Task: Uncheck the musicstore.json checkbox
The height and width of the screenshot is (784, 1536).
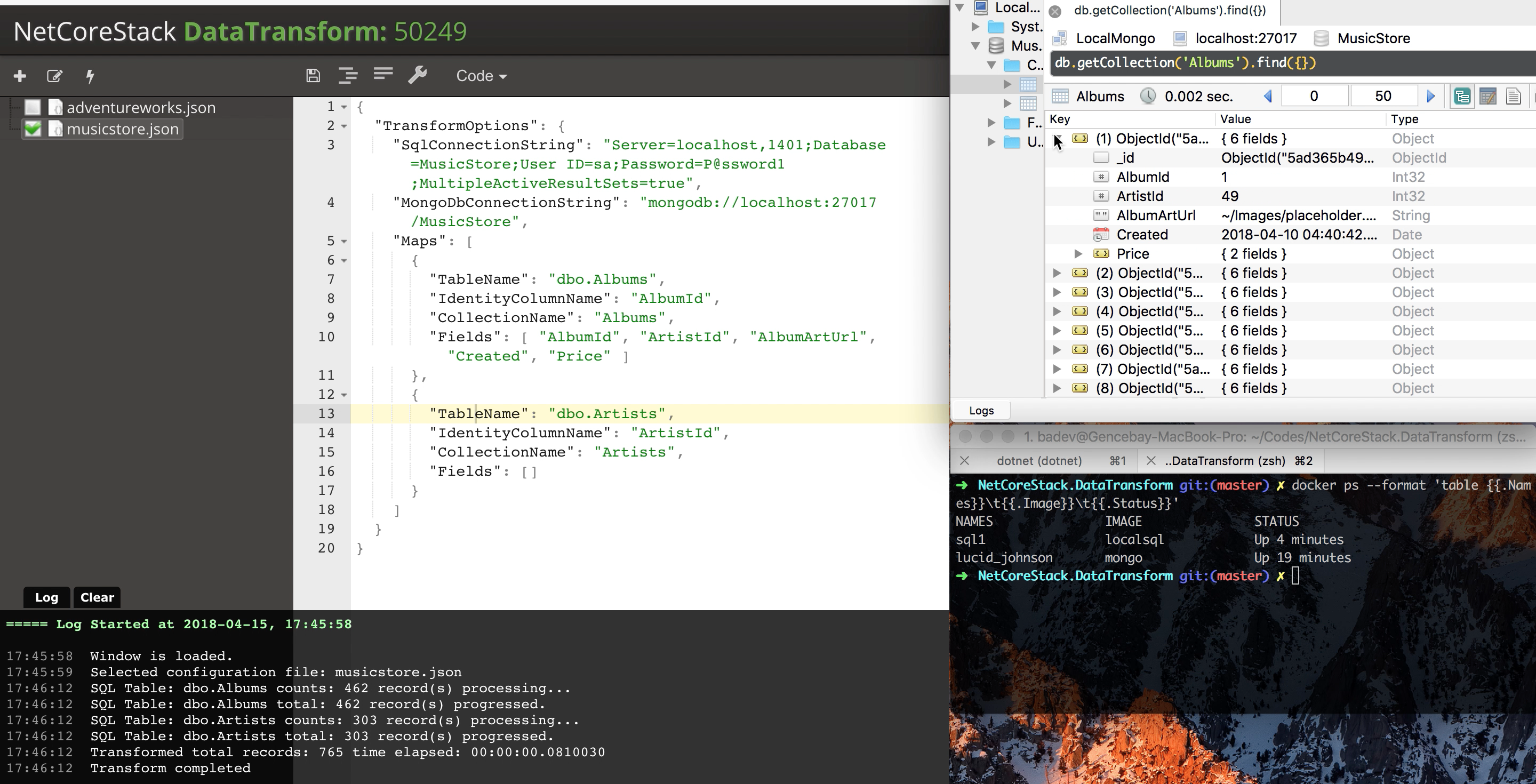Action: [x=33, y=129]
